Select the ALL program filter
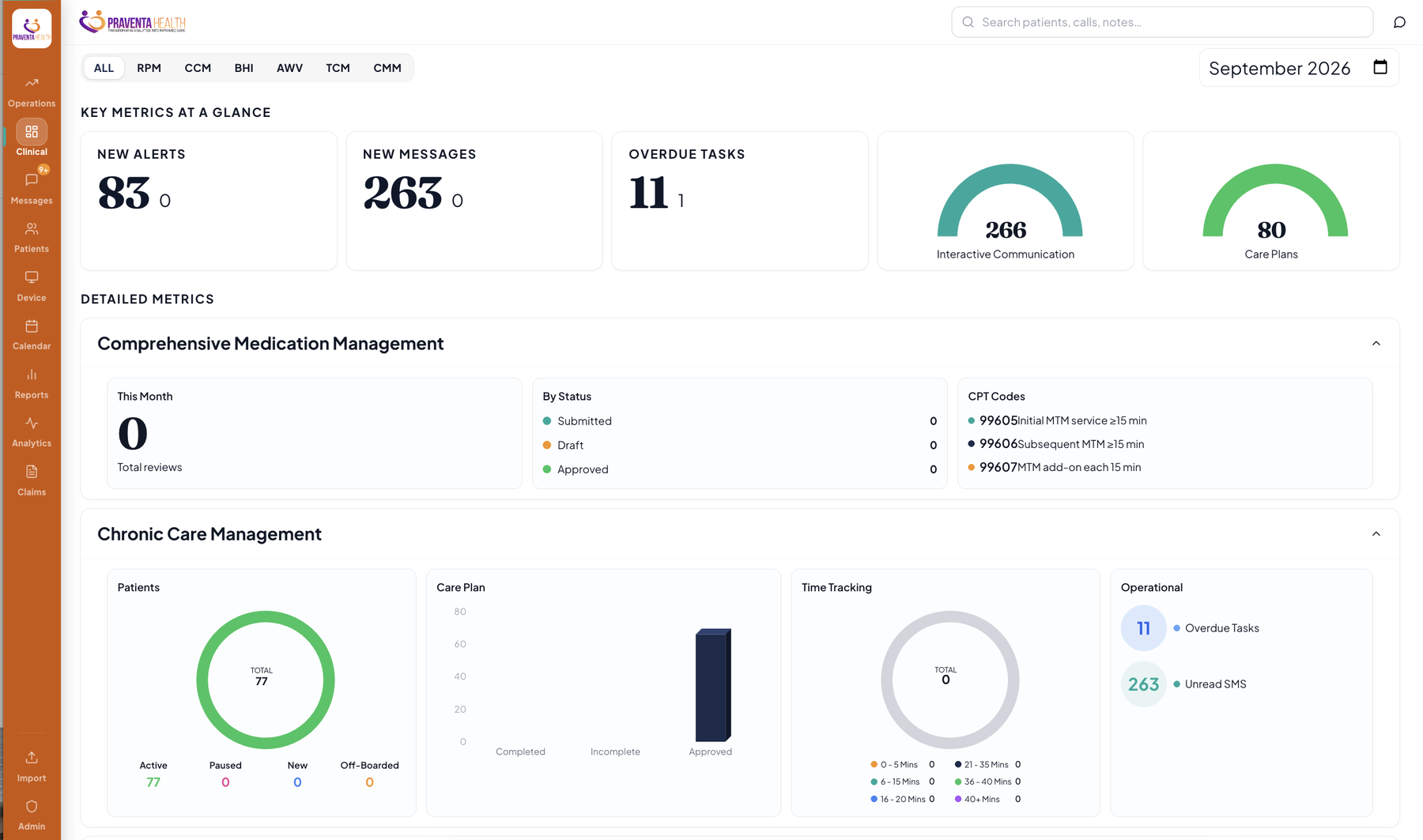 click(x=104, y=68)
